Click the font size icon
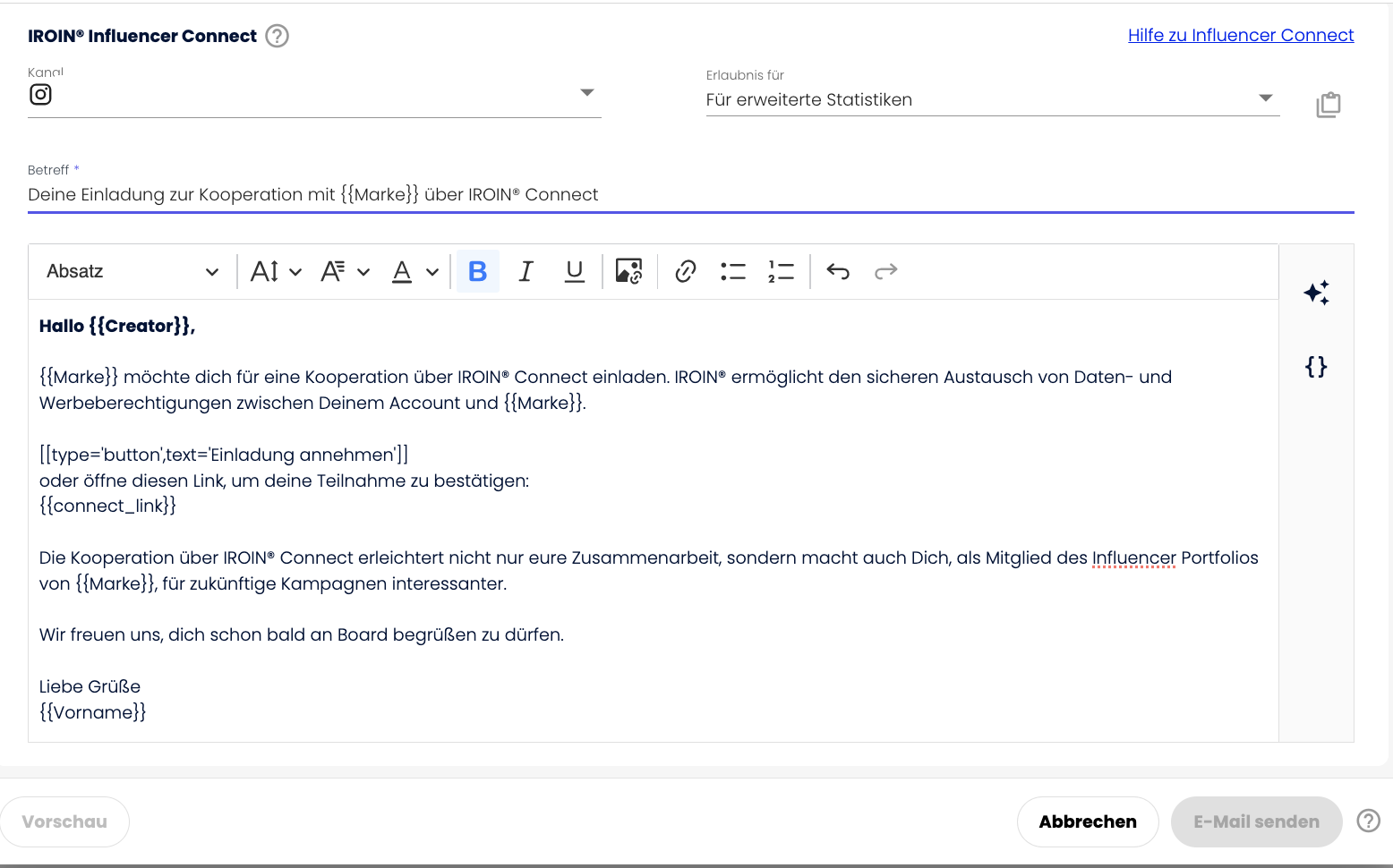Viewport: 1393px width, 868px height. (x=265, y=271)
